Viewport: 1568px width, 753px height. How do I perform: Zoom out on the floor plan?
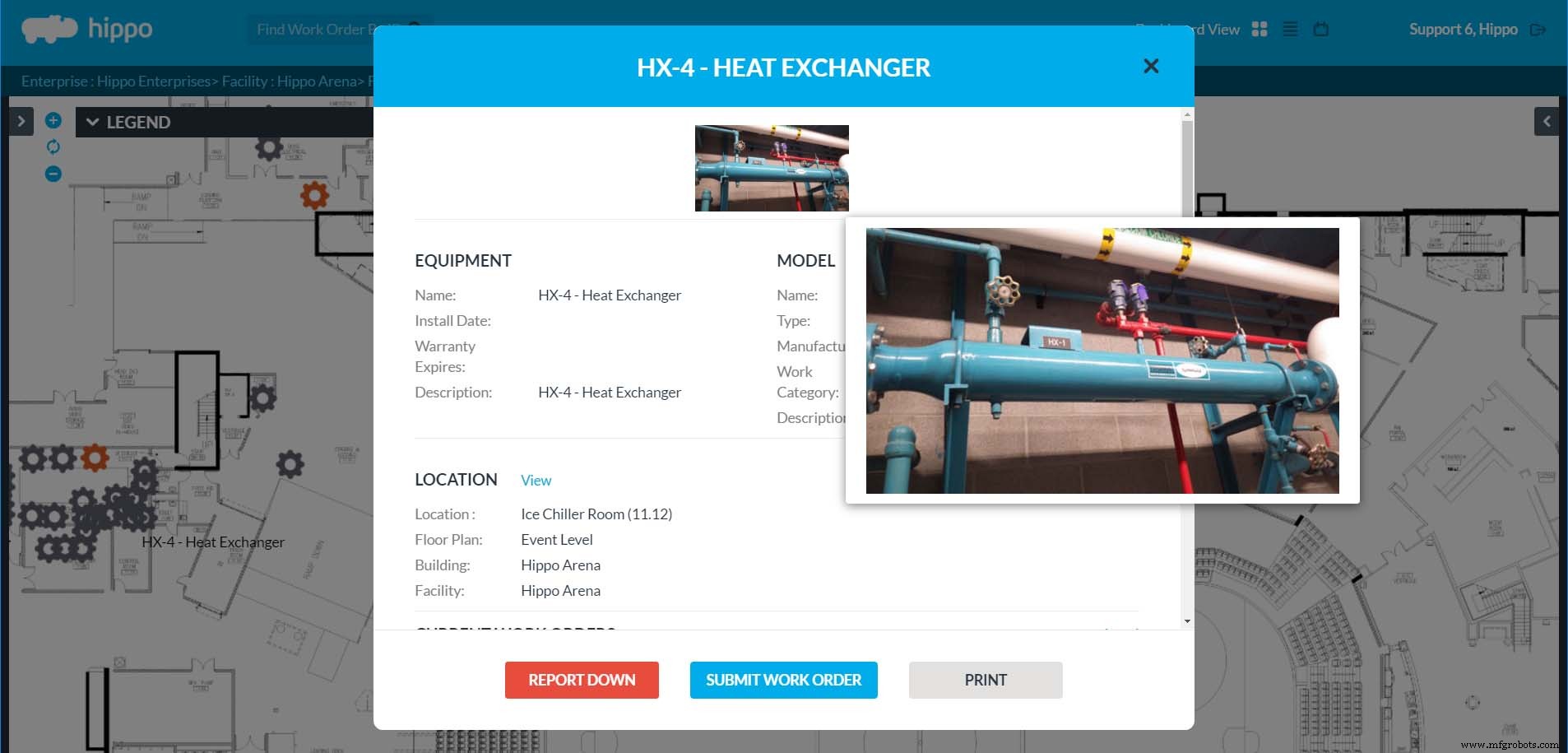tap(53, 174)
